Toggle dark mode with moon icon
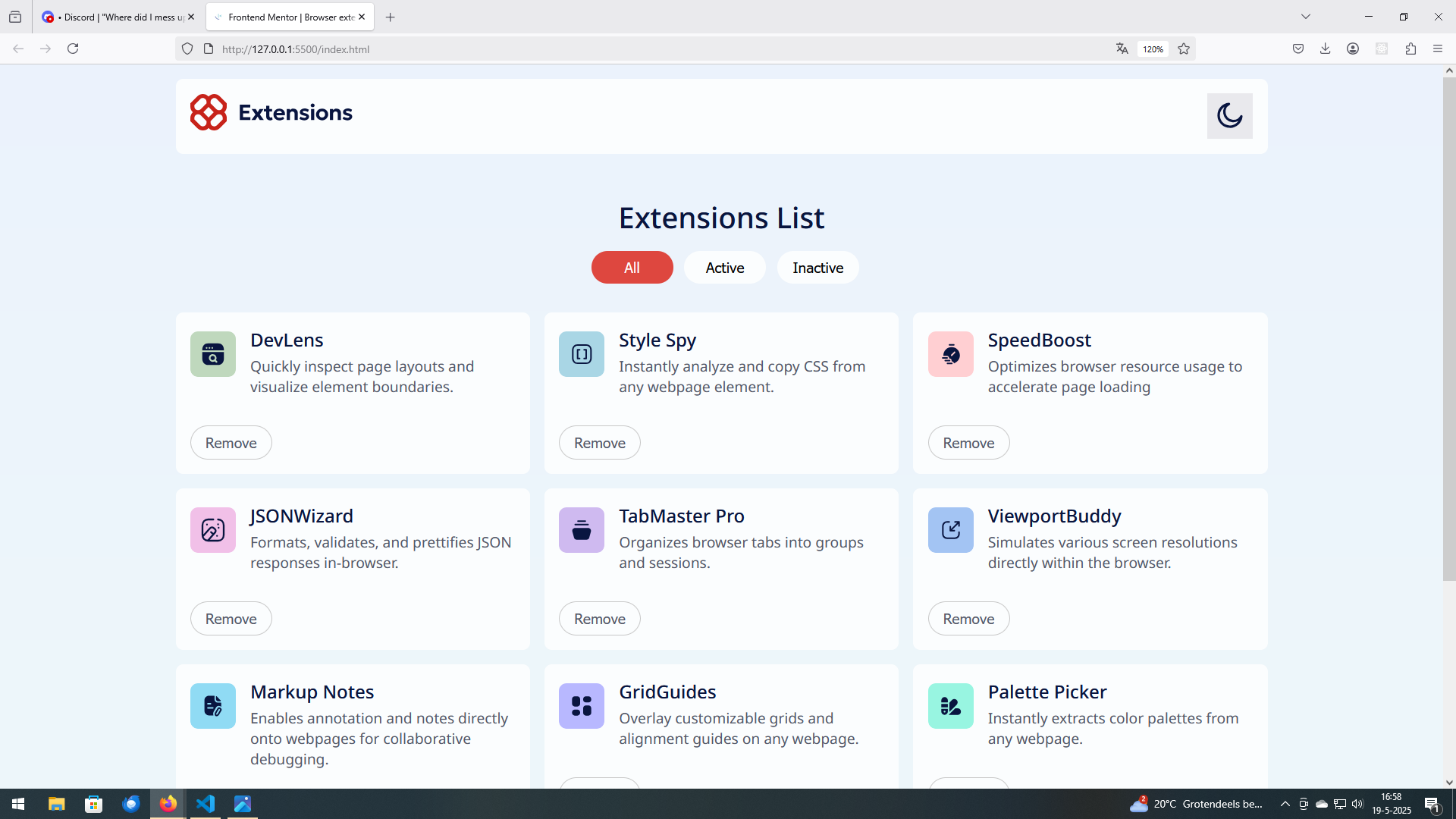This screenshot has height=819, width=1456. pos(1229,116)
